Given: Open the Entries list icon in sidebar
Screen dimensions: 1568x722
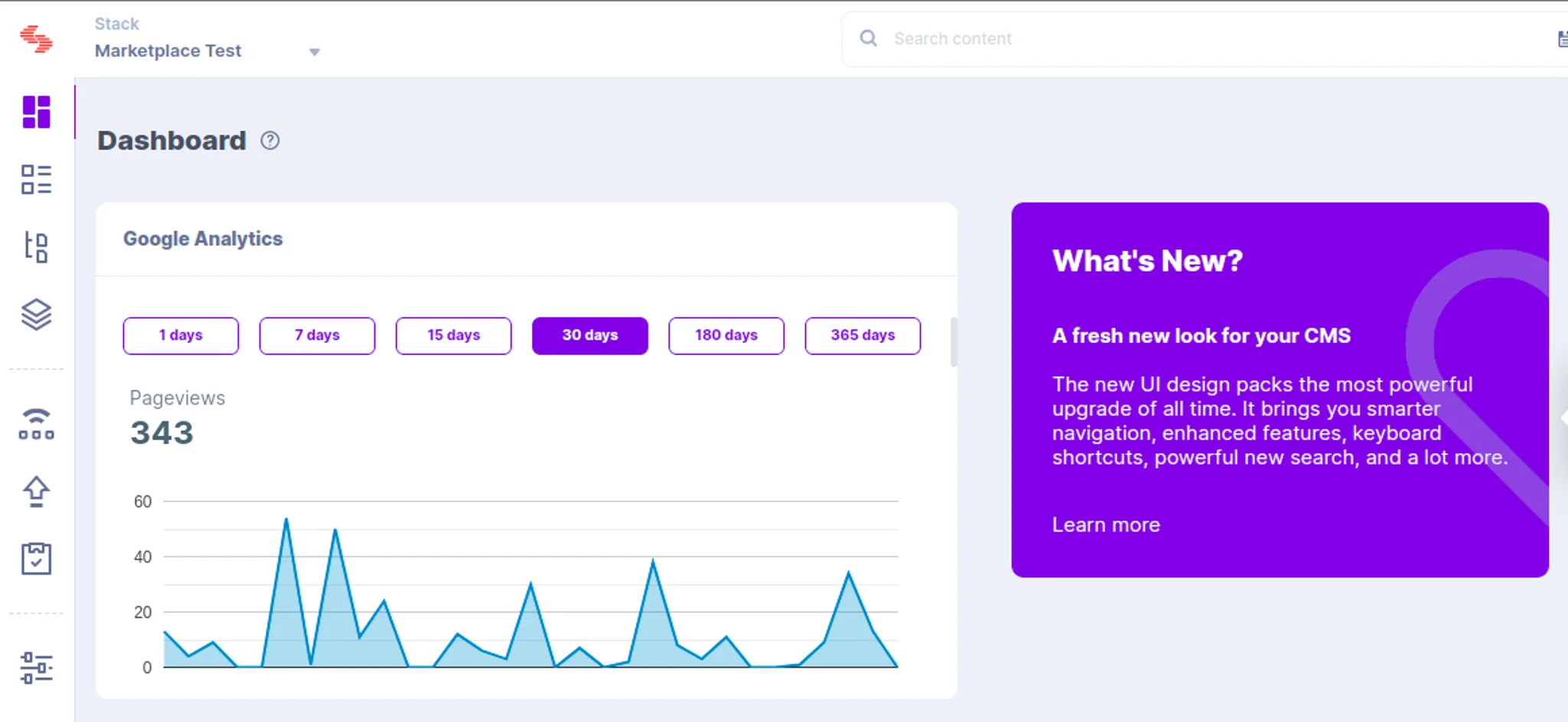Looking at the screenshot, I should click(x=36, y=179).
